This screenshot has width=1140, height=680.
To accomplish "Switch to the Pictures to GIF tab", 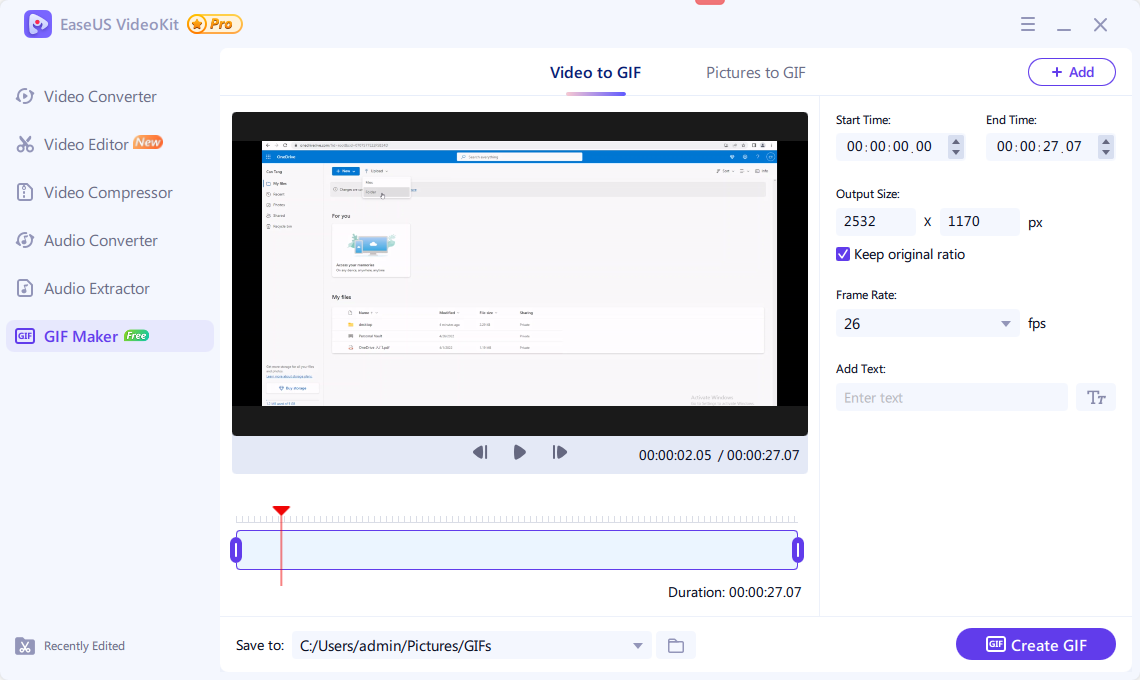I will pos(755,73).
